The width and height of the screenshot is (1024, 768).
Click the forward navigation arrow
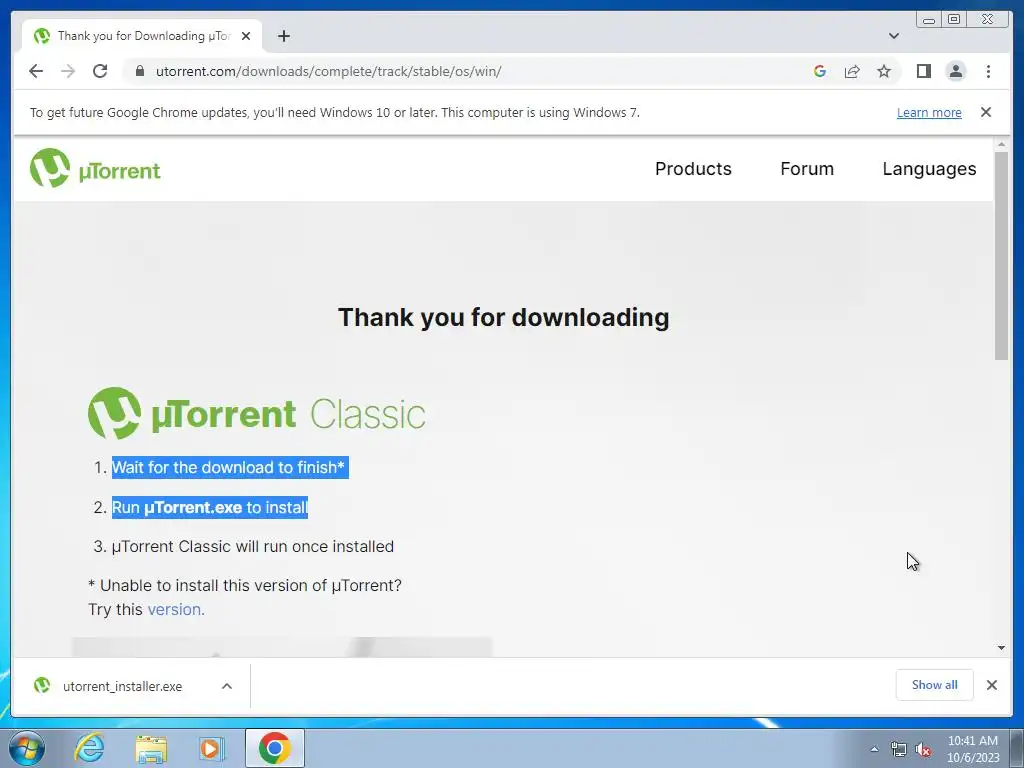coord(68,71)
